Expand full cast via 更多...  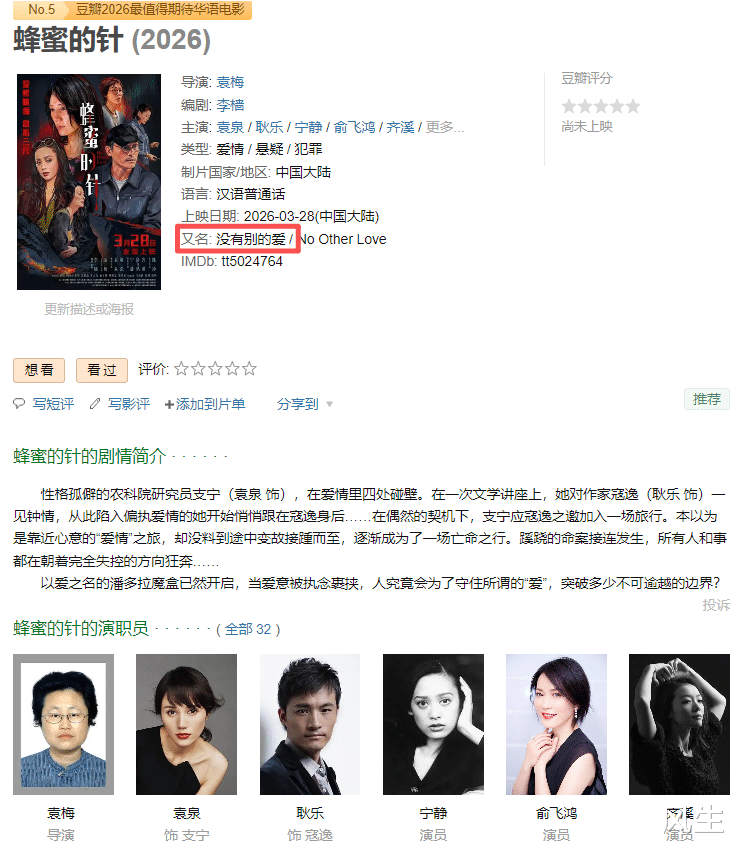point(444,127)
